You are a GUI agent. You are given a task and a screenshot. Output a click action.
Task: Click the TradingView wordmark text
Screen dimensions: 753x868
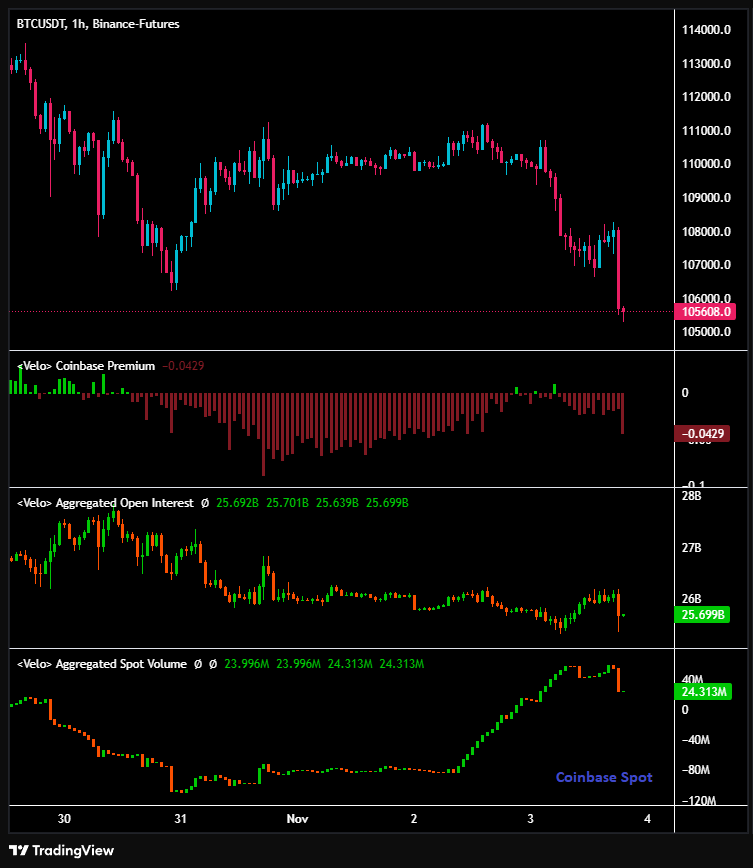pyautogui.click(x=74, y=850)
